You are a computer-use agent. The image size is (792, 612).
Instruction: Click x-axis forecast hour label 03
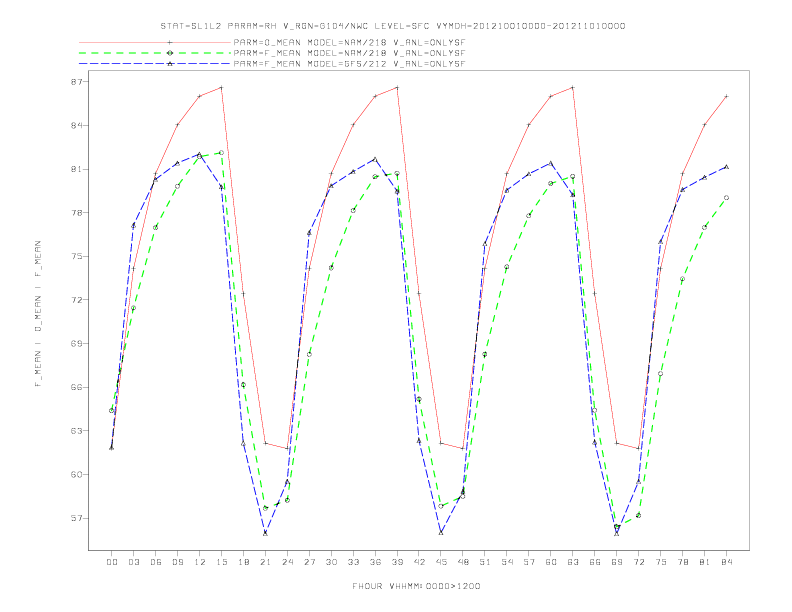(x=133, y=562)
